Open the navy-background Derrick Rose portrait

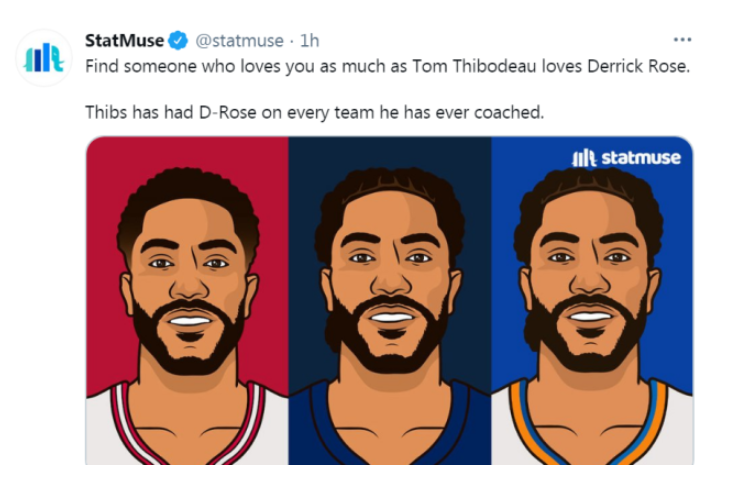point(390,300)
